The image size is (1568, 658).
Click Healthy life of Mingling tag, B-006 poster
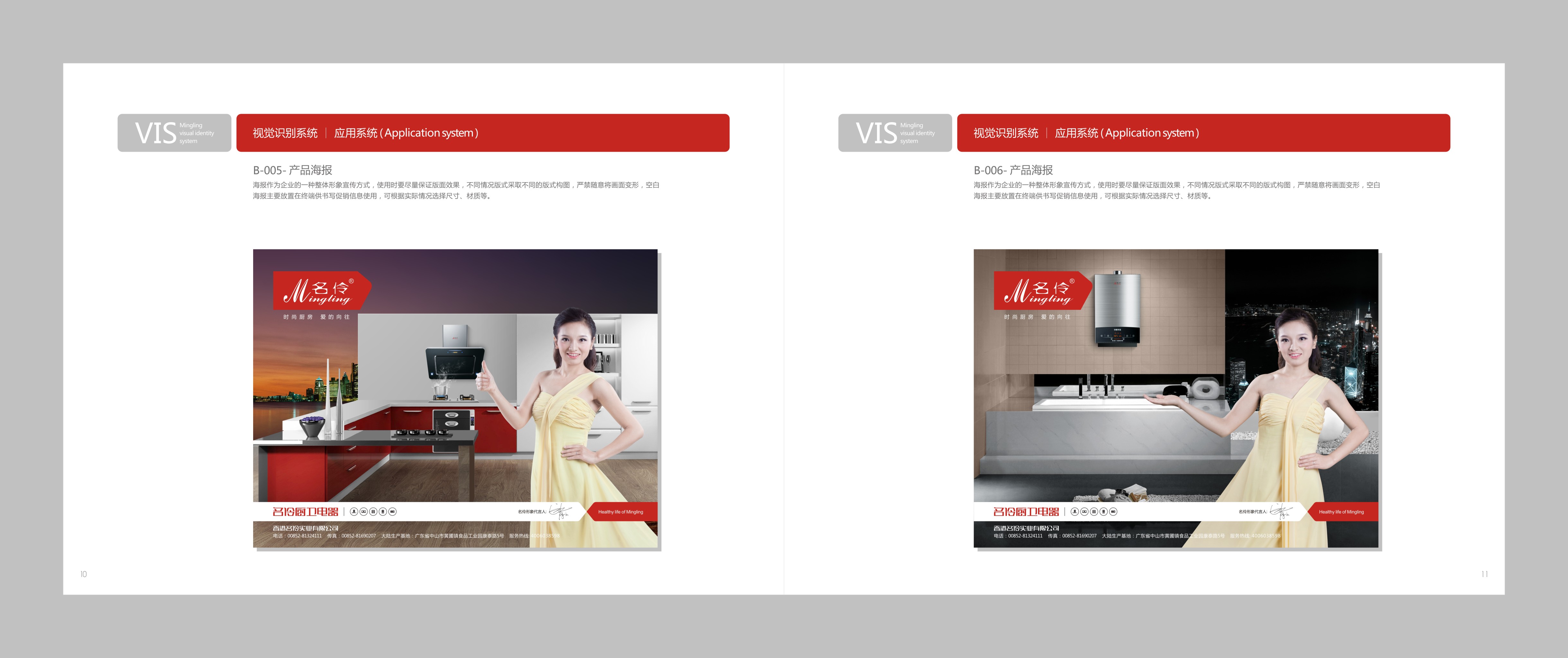(1341, 512)
